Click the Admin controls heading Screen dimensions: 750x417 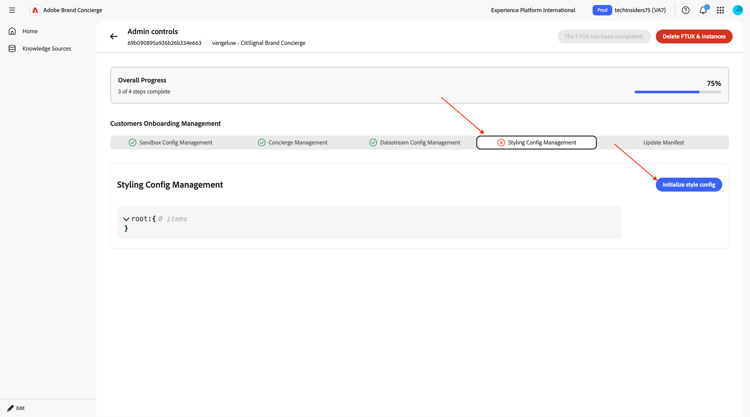pyautogui.click(x=153, y=32)
